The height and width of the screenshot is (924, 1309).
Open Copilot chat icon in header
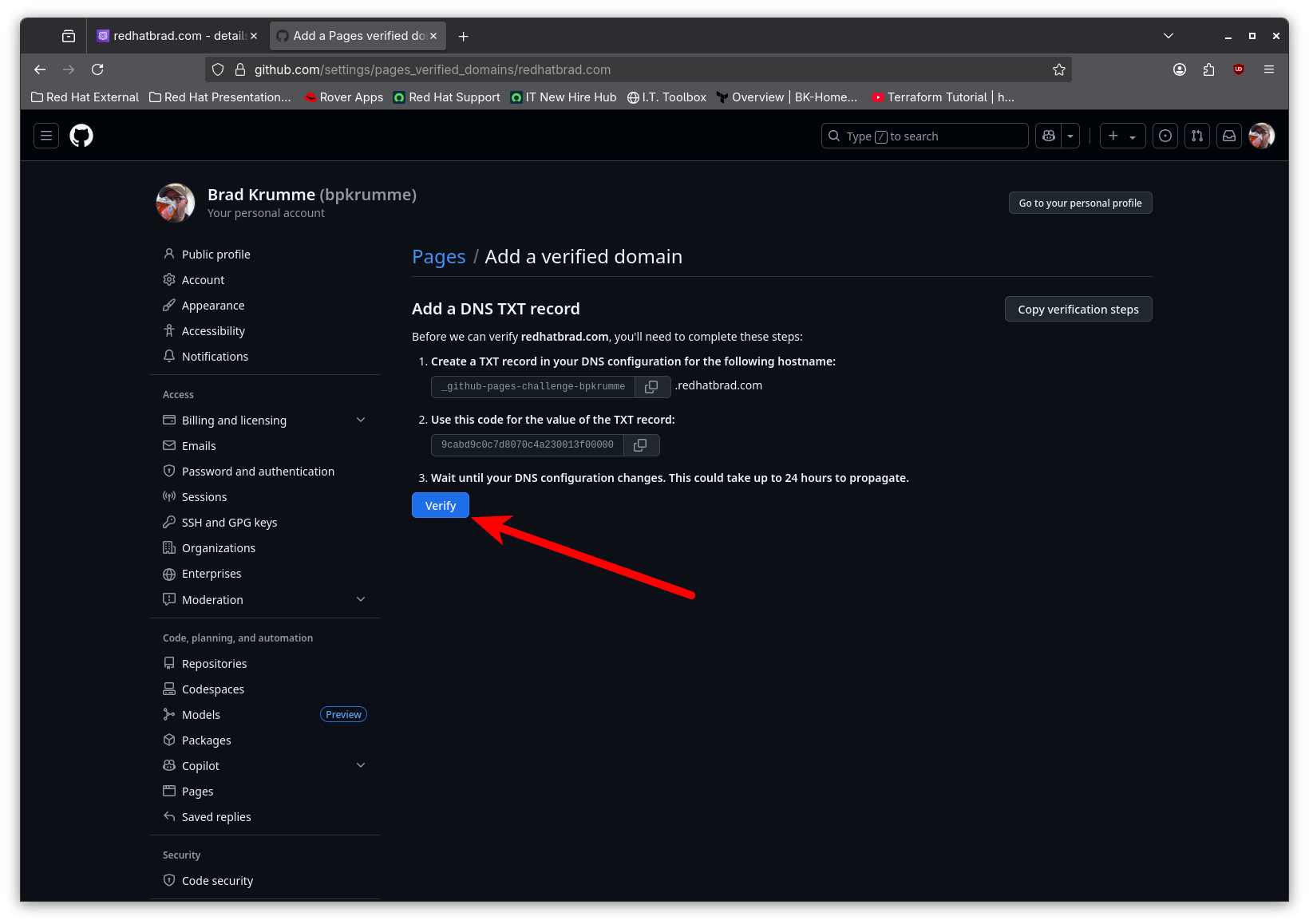1049,136
